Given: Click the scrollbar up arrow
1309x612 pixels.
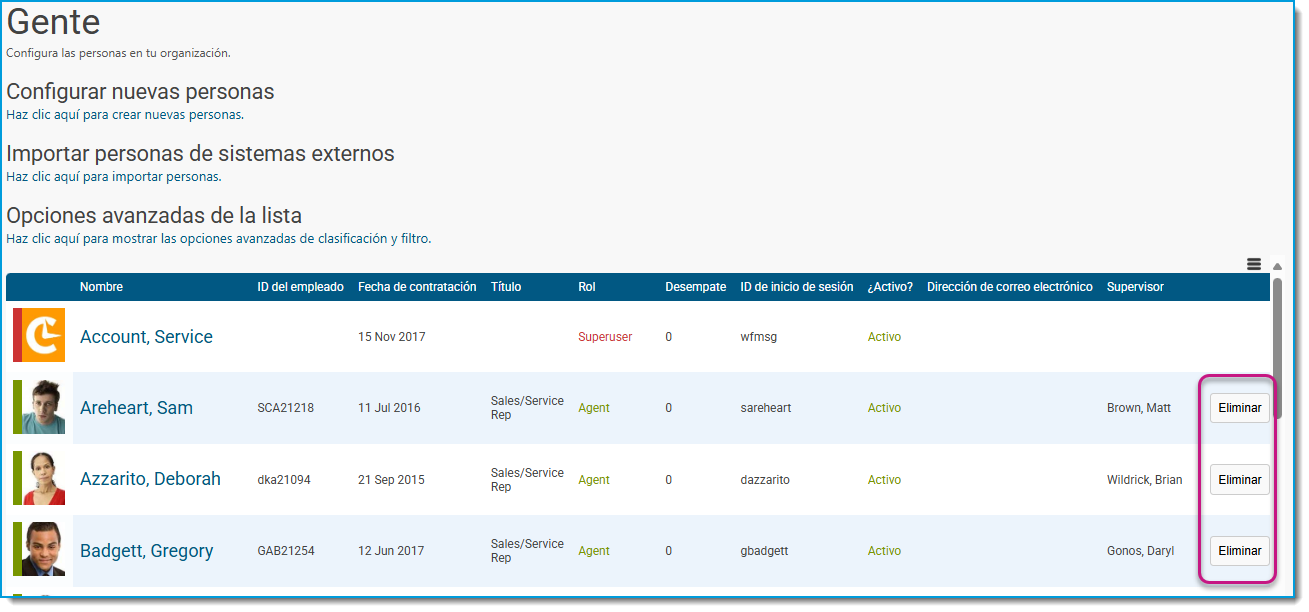Looking at the screenshot, I should [1277, 266].
